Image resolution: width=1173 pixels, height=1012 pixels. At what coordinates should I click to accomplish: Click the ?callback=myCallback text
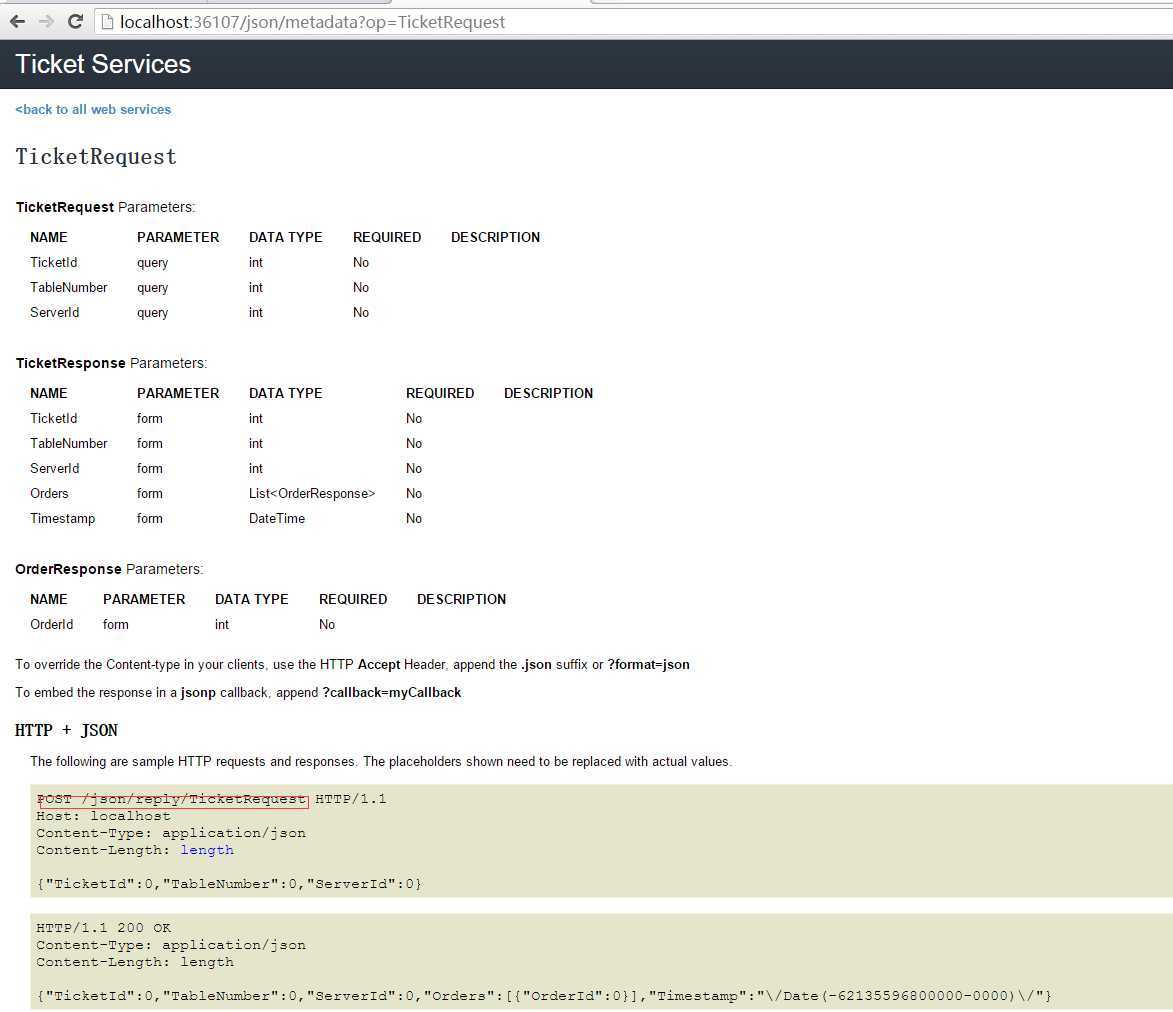[x=392, y=693]
